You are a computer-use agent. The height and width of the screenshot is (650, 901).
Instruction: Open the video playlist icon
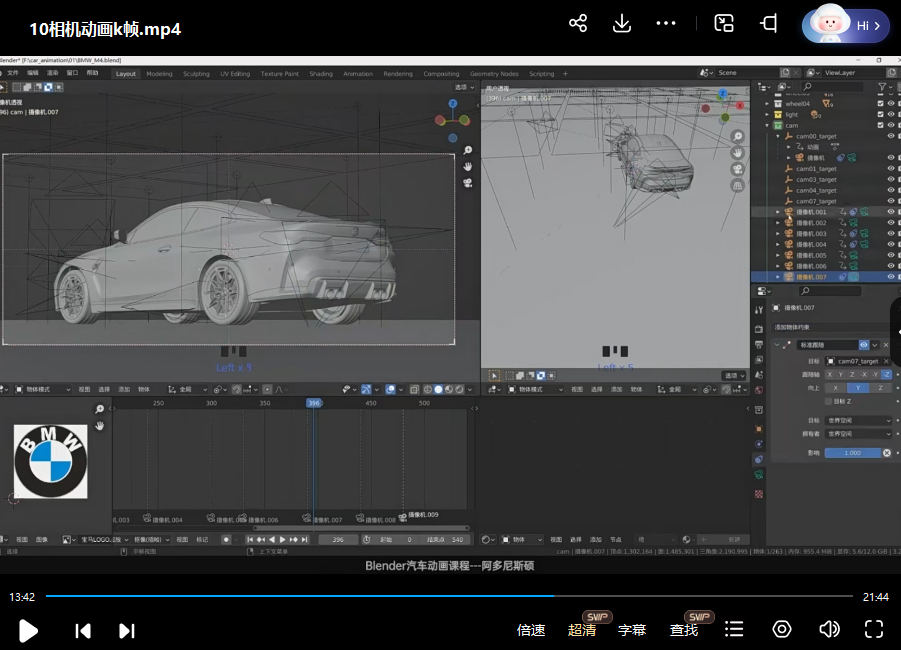click(734, 629)
